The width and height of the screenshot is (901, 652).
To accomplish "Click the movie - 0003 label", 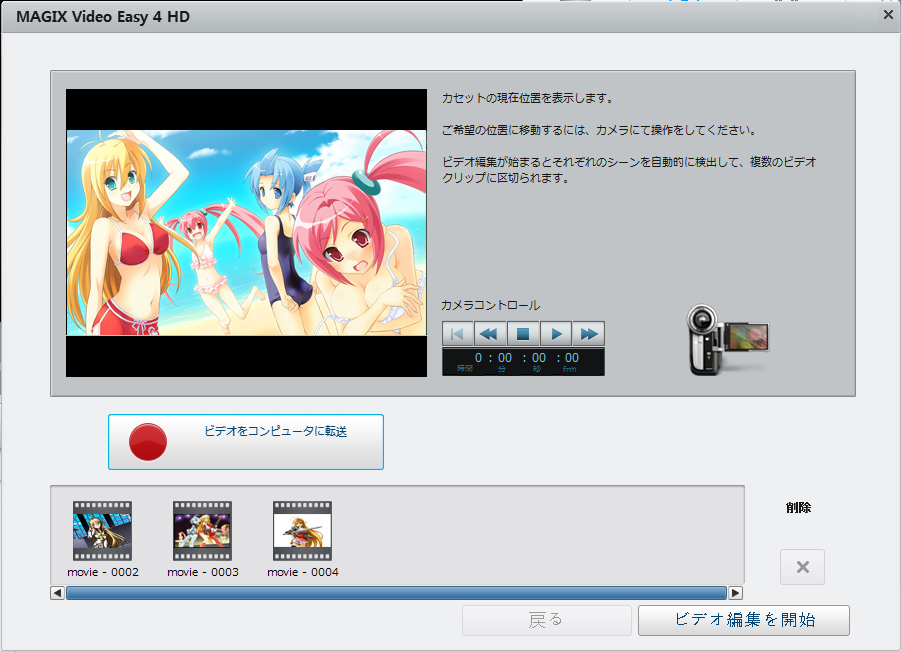I will (x=203, y=572).
